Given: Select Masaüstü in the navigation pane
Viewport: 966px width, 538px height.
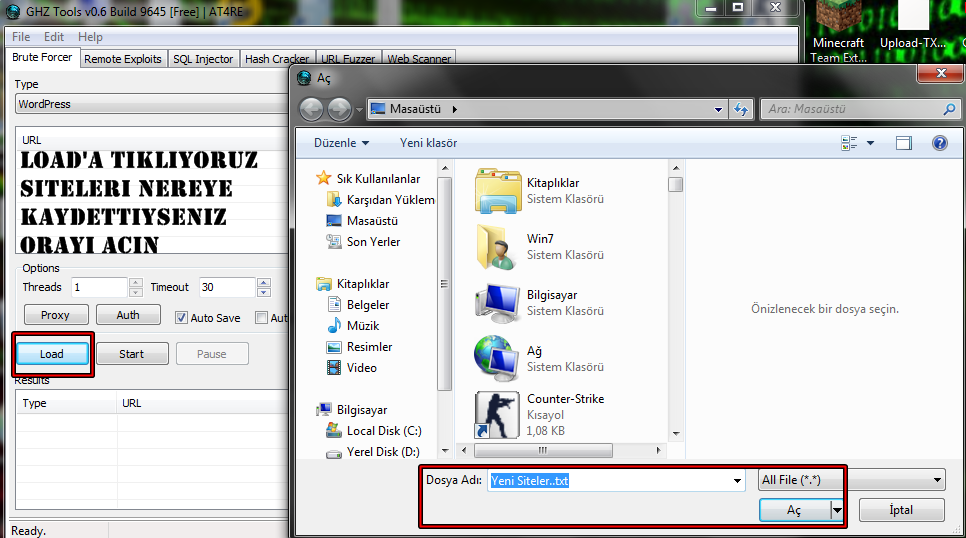Looking at the screenshot, I should point(372,221).
